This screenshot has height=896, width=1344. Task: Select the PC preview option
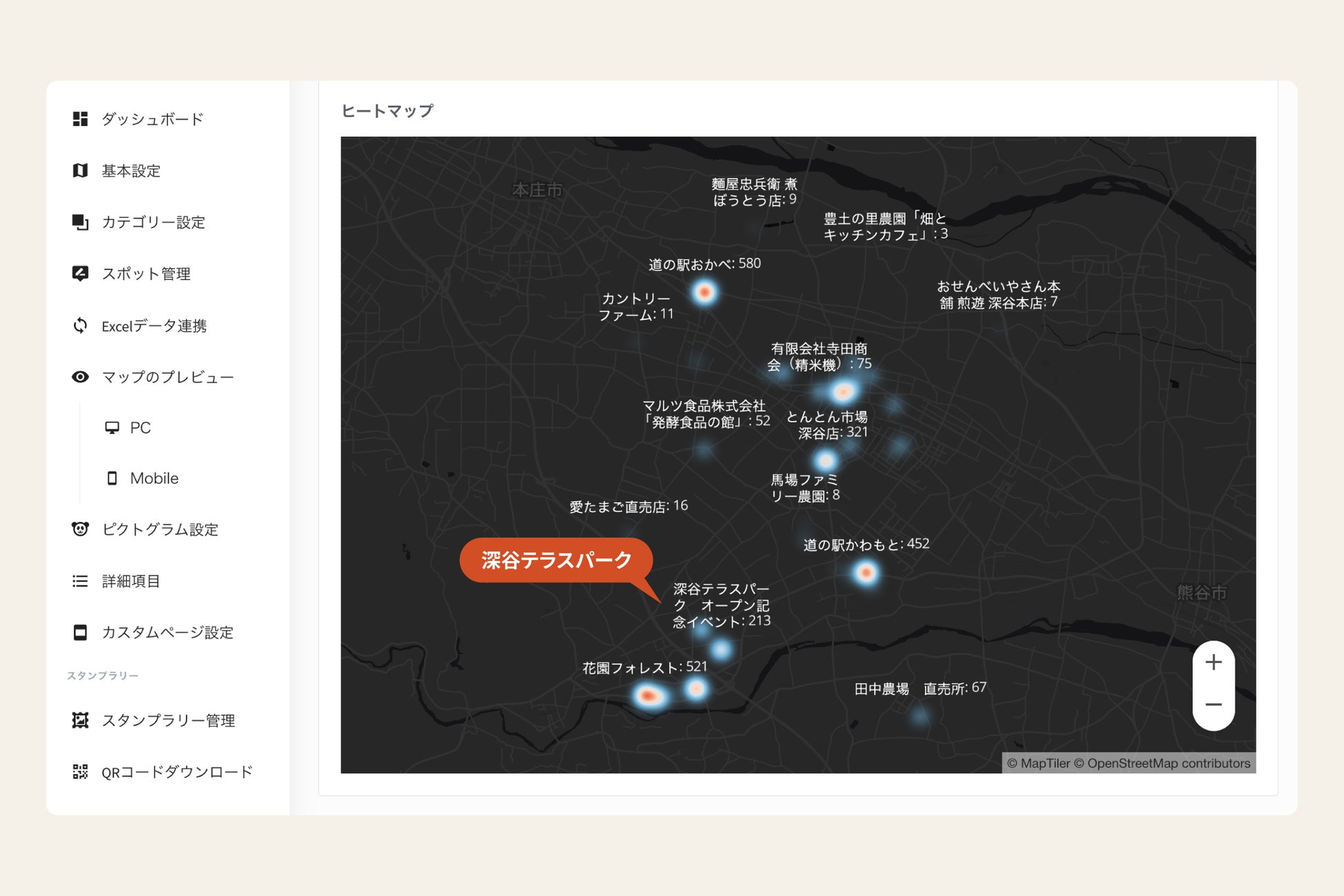point(140,427)
